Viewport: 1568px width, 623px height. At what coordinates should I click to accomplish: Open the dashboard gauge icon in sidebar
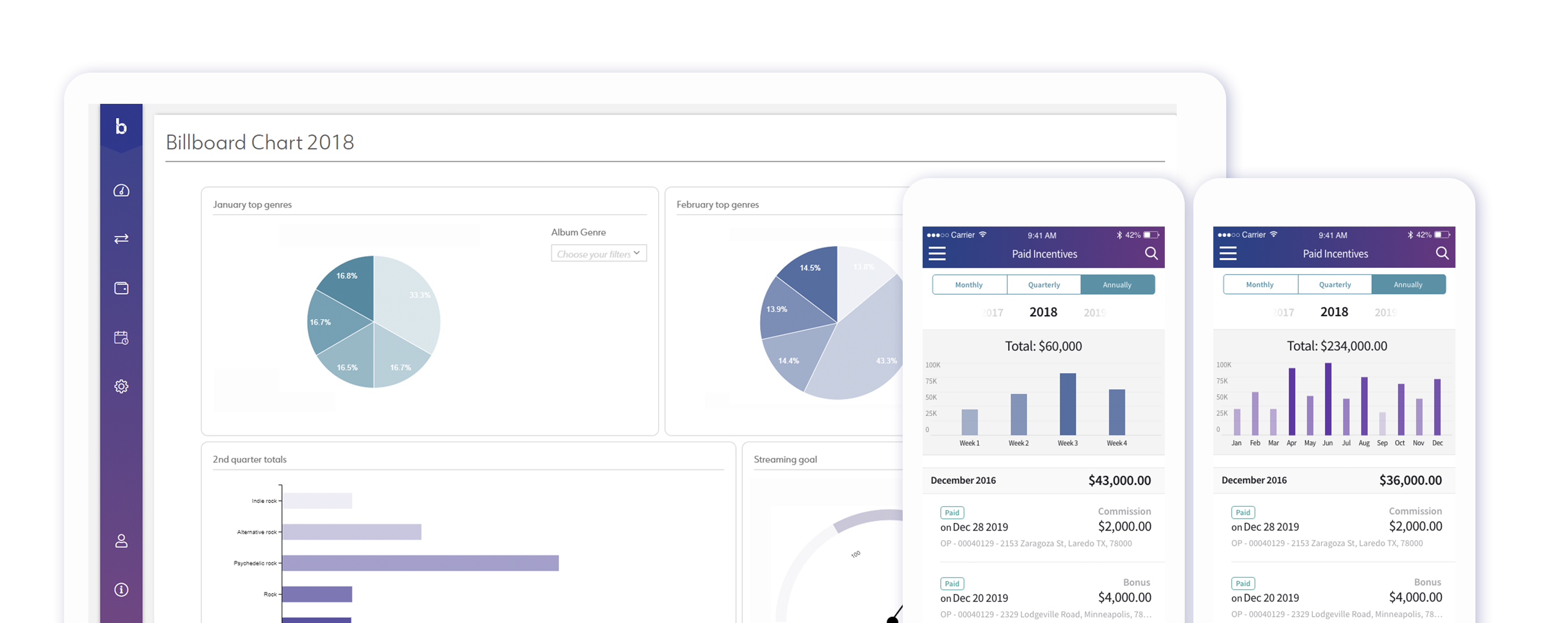121,190
